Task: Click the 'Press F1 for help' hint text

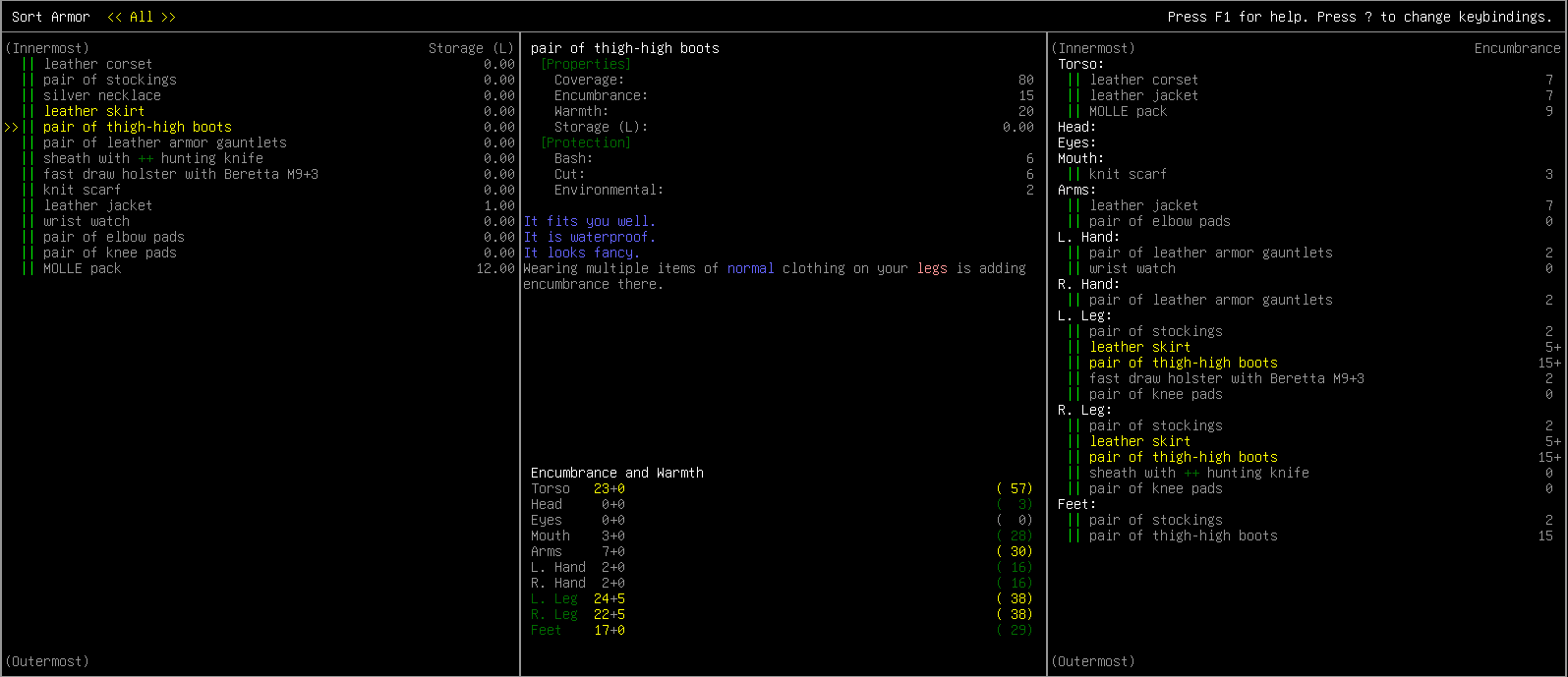Action: (1237, 17)
